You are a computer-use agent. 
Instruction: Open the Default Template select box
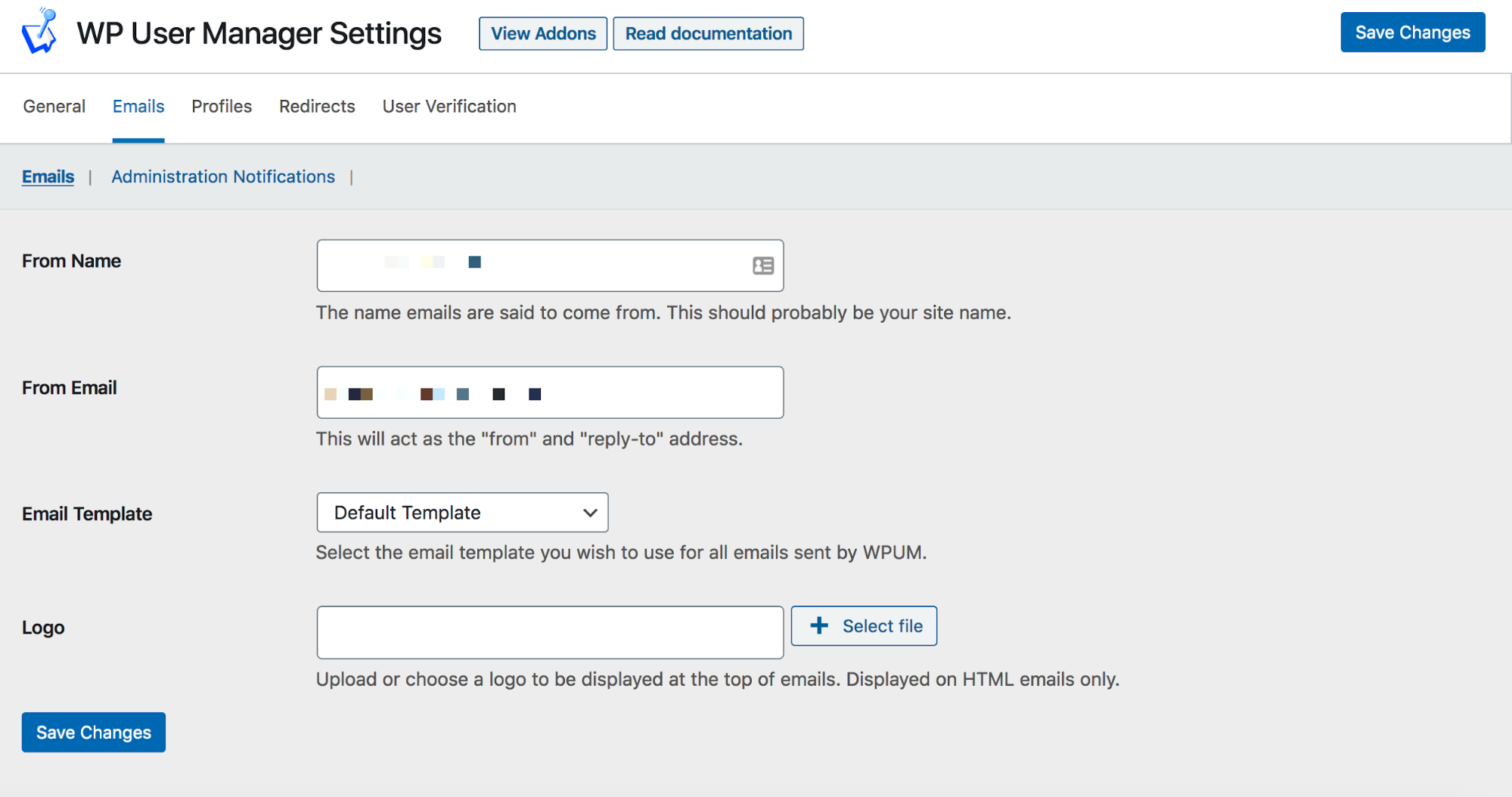[462, 513]
